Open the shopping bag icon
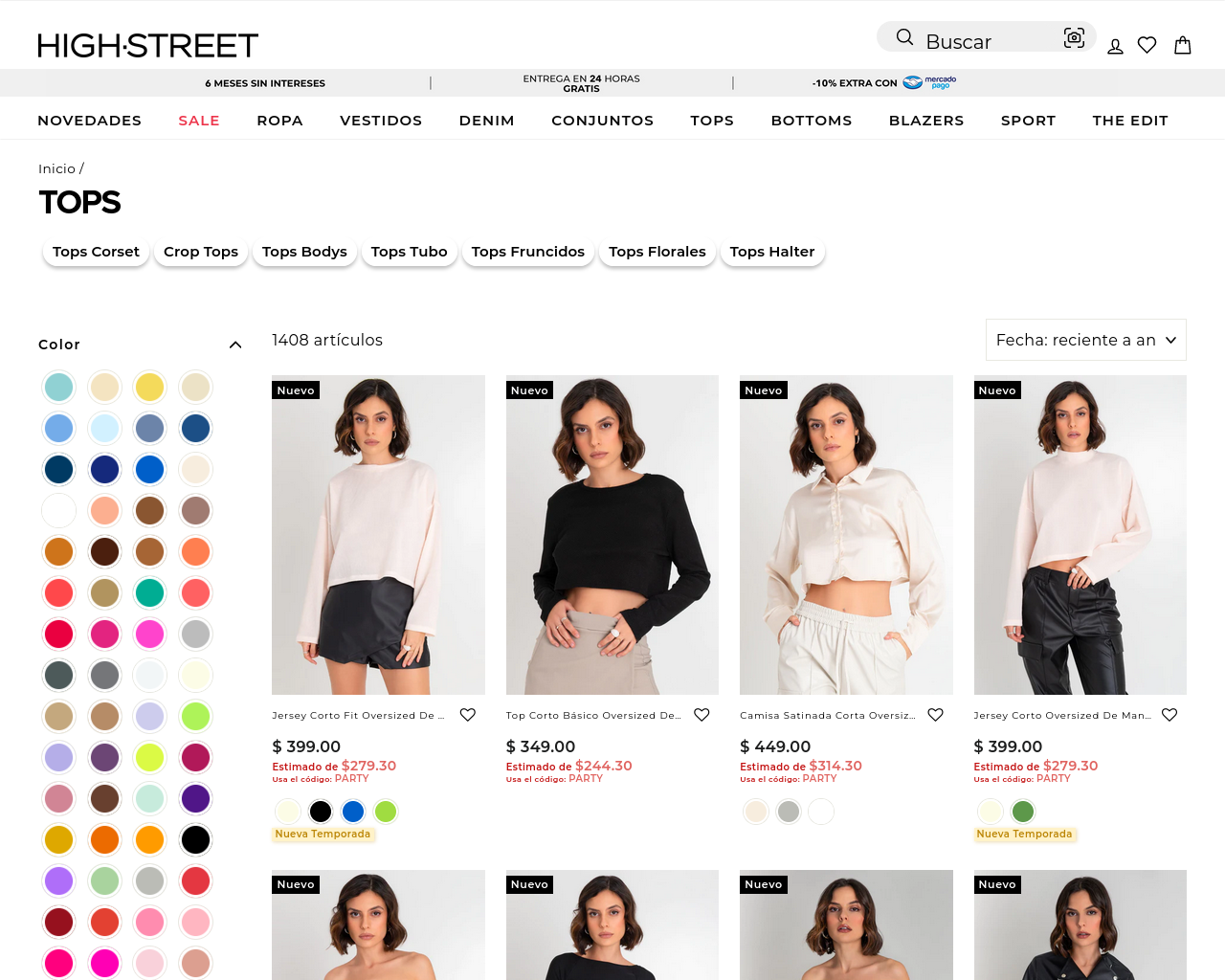Screen dimensions: 1225x980 coord(1183,45)
